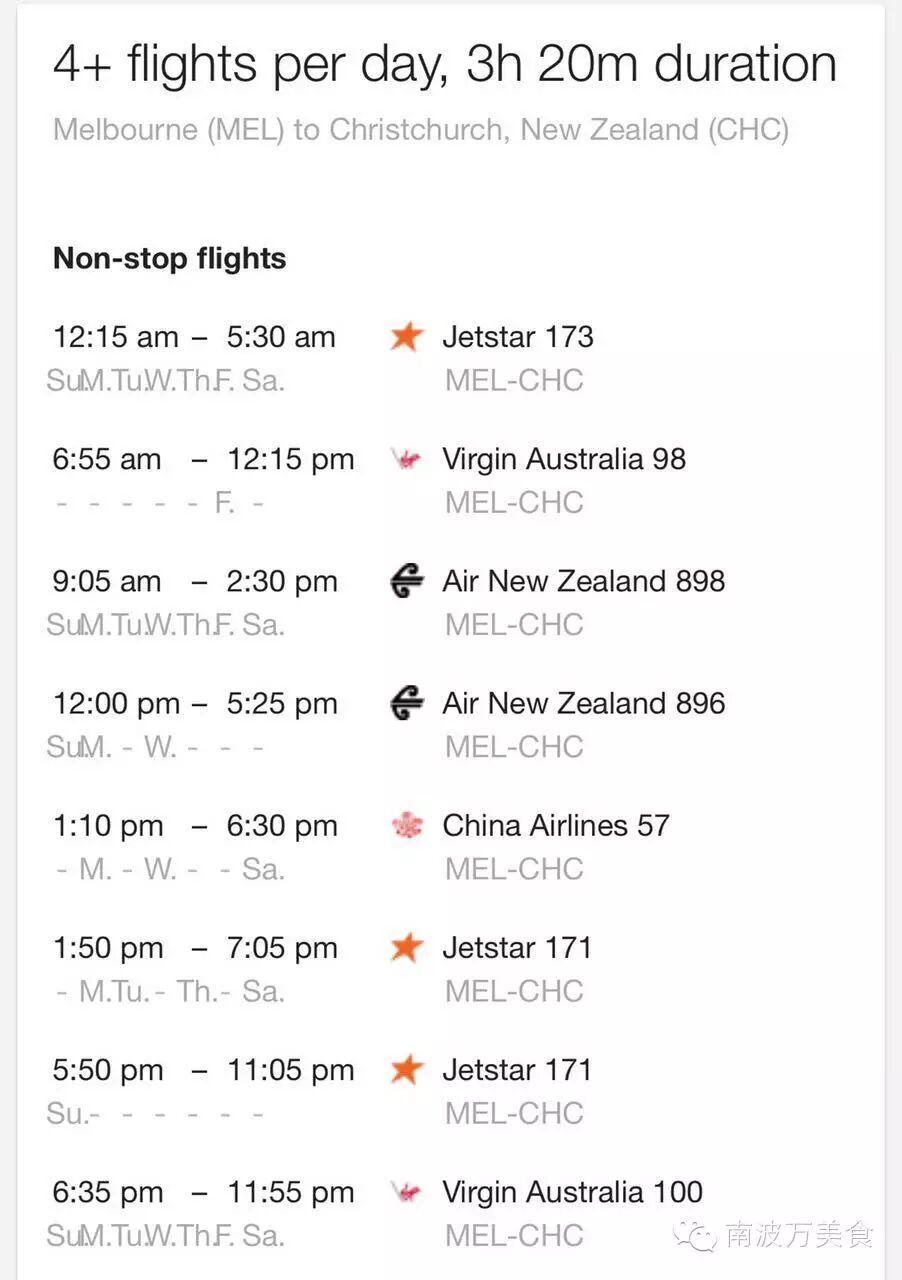902x1280 pixels.
Task: Click the Melbourne to Christchurch route subtitle
Action: point(421,130)
